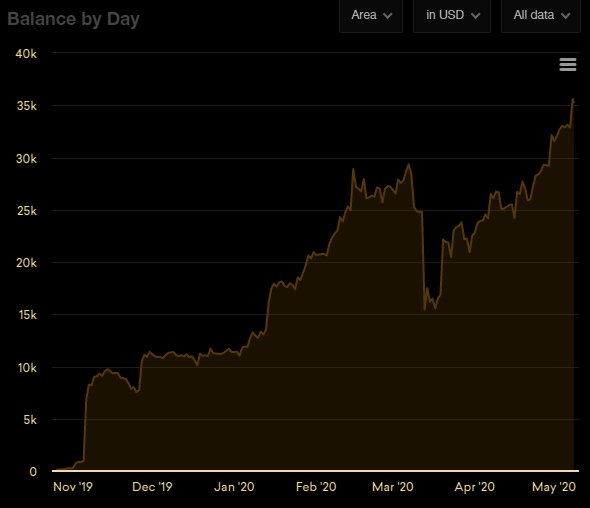Click the 20k y-axis label

click(26, 263)
